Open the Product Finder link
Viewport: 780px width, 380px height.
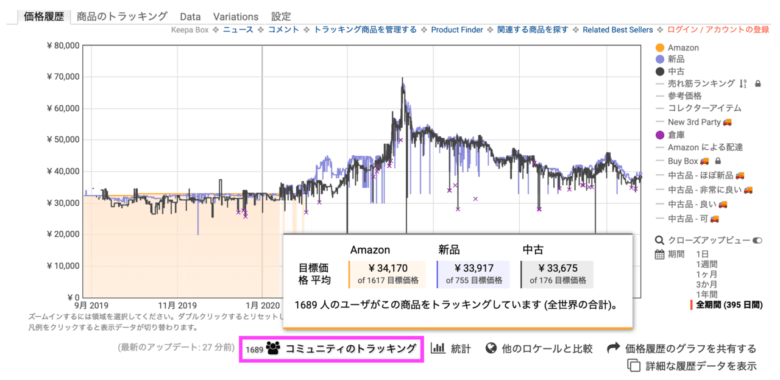tap(457, 30)
